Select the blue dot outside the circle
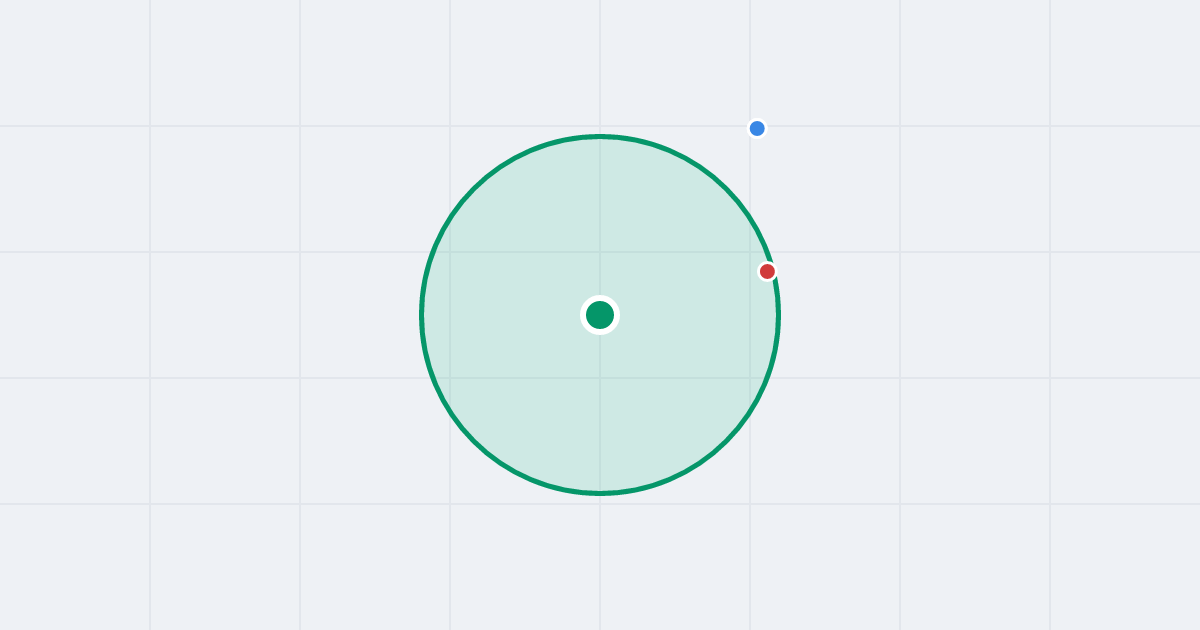This screenshot has width=1200, height=630. coord(757,128)
